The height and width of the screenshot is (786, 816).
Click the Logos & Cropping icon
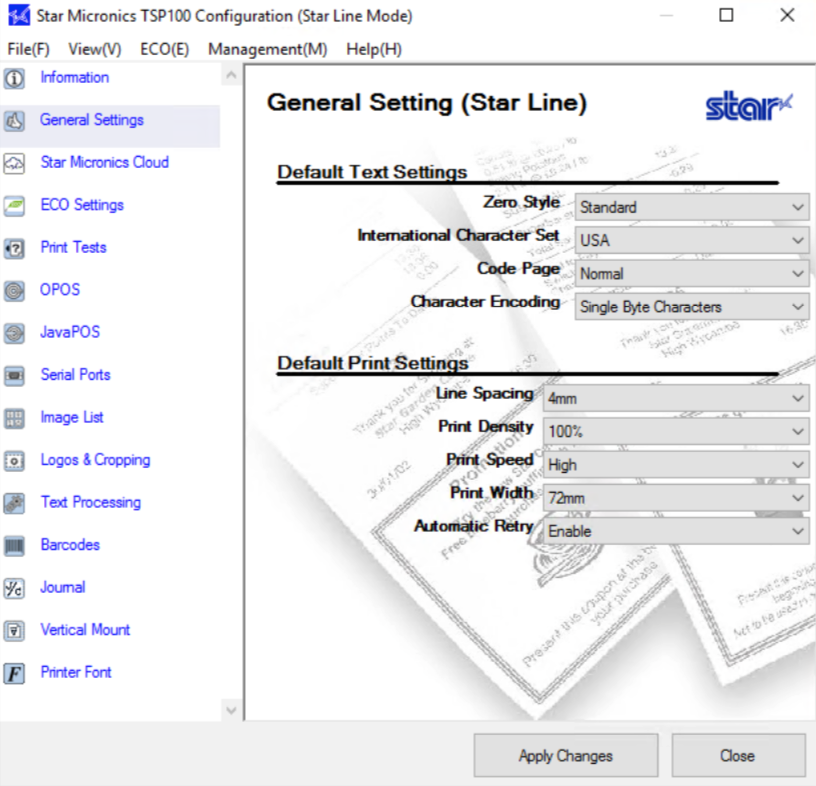[14, 461]
